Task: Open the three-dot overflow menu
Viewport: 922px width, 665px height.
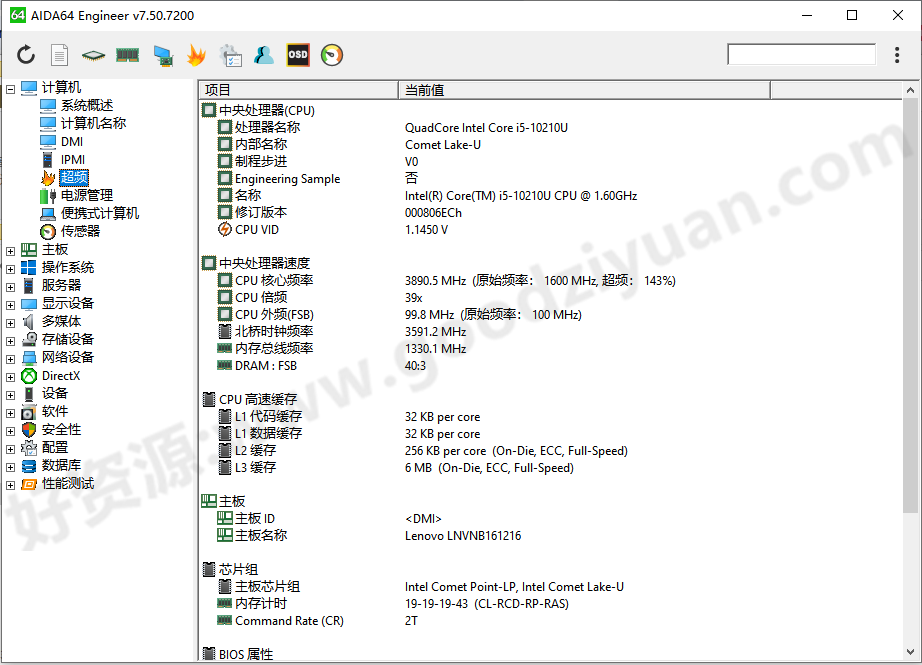Action: tap(898, 55)
